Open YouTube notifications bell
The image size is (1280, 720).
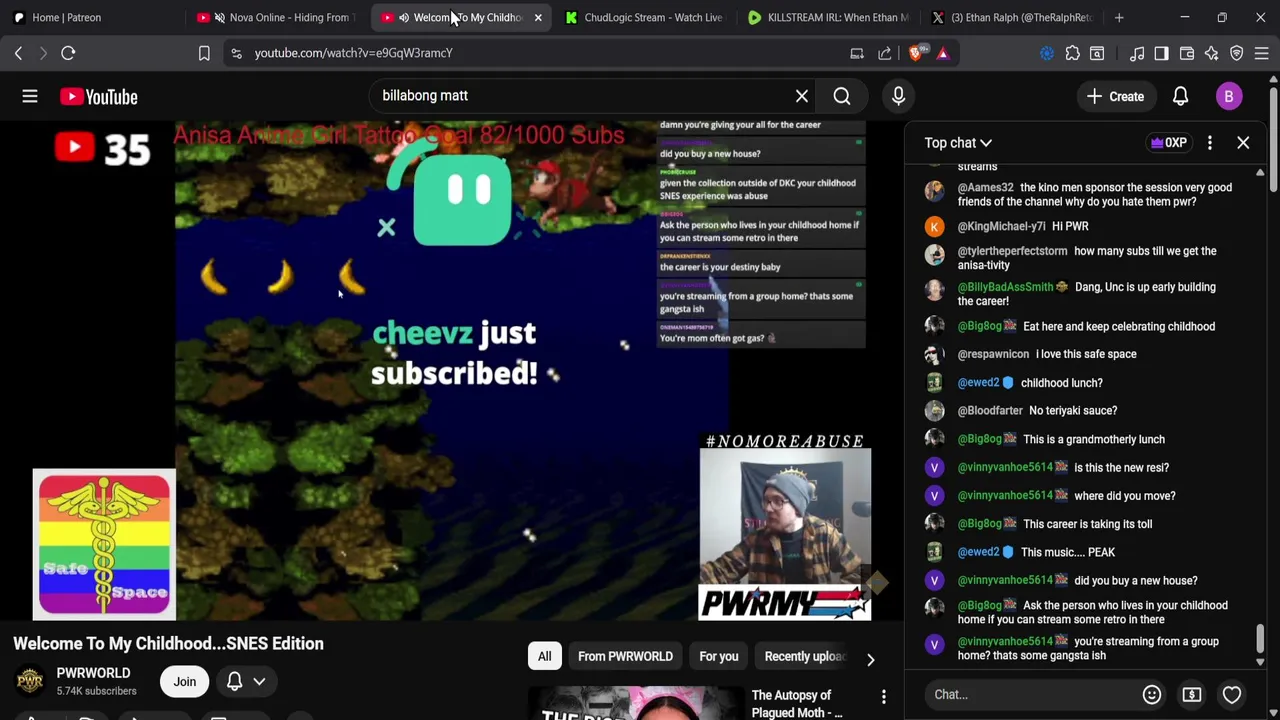point(1180,96)
